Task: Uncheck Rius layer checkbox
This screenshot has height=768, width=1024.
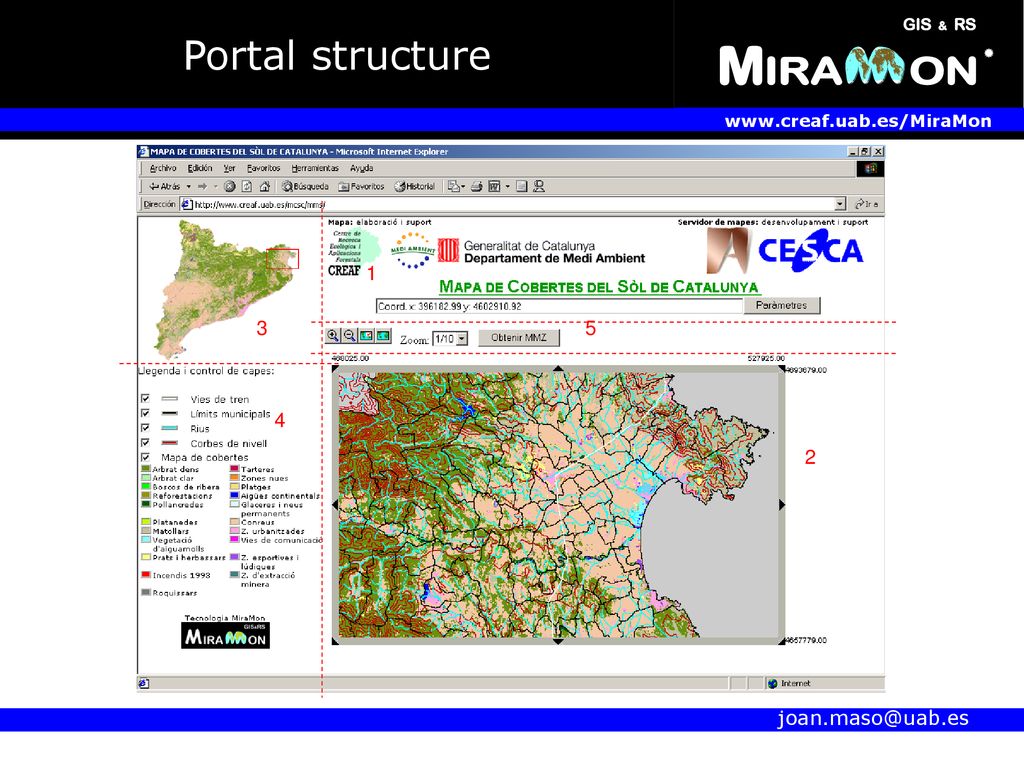Action: [145, 428]
